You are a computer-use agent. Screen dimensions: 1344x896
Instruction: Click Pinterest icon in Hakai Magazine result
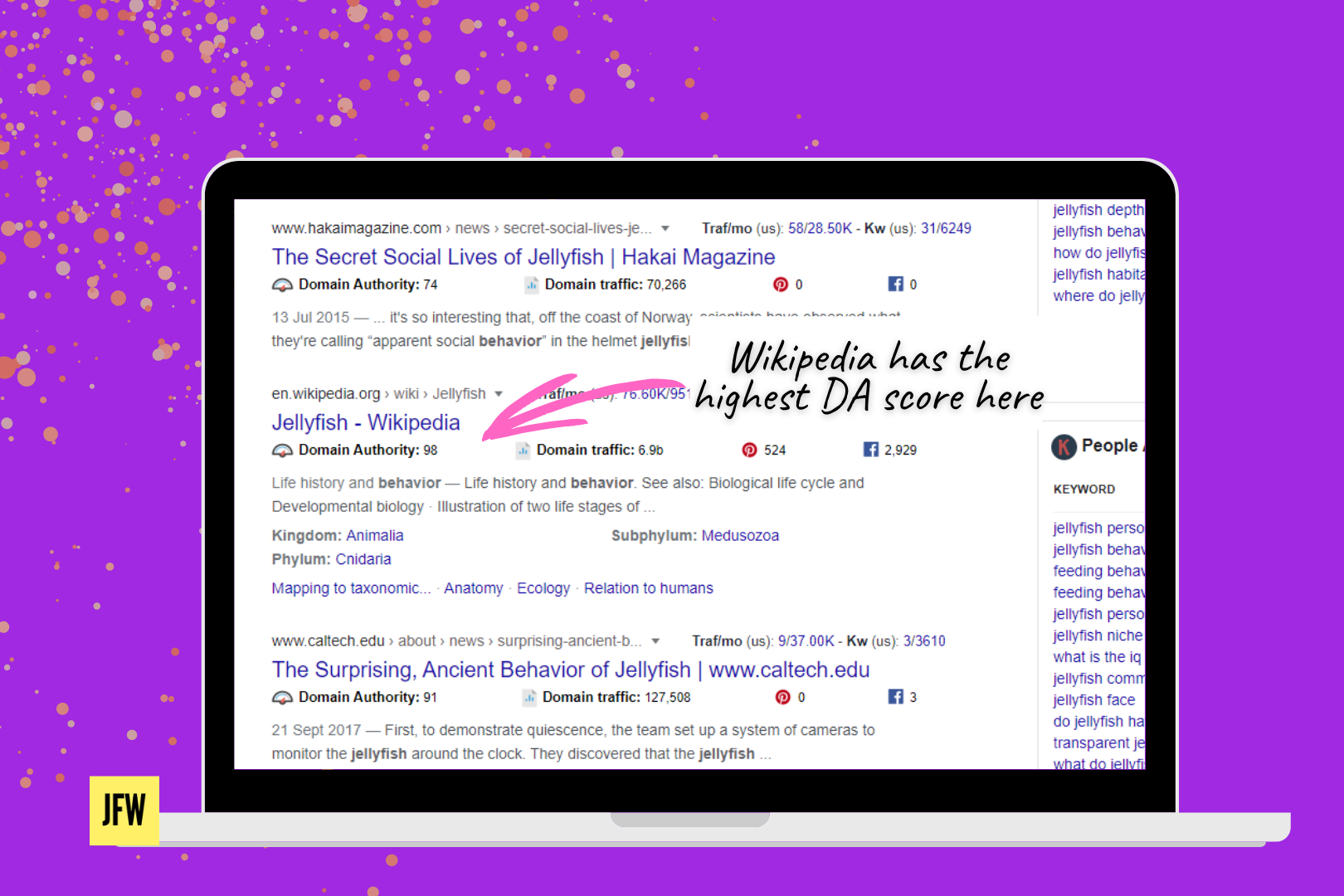(x=781, y=285)
